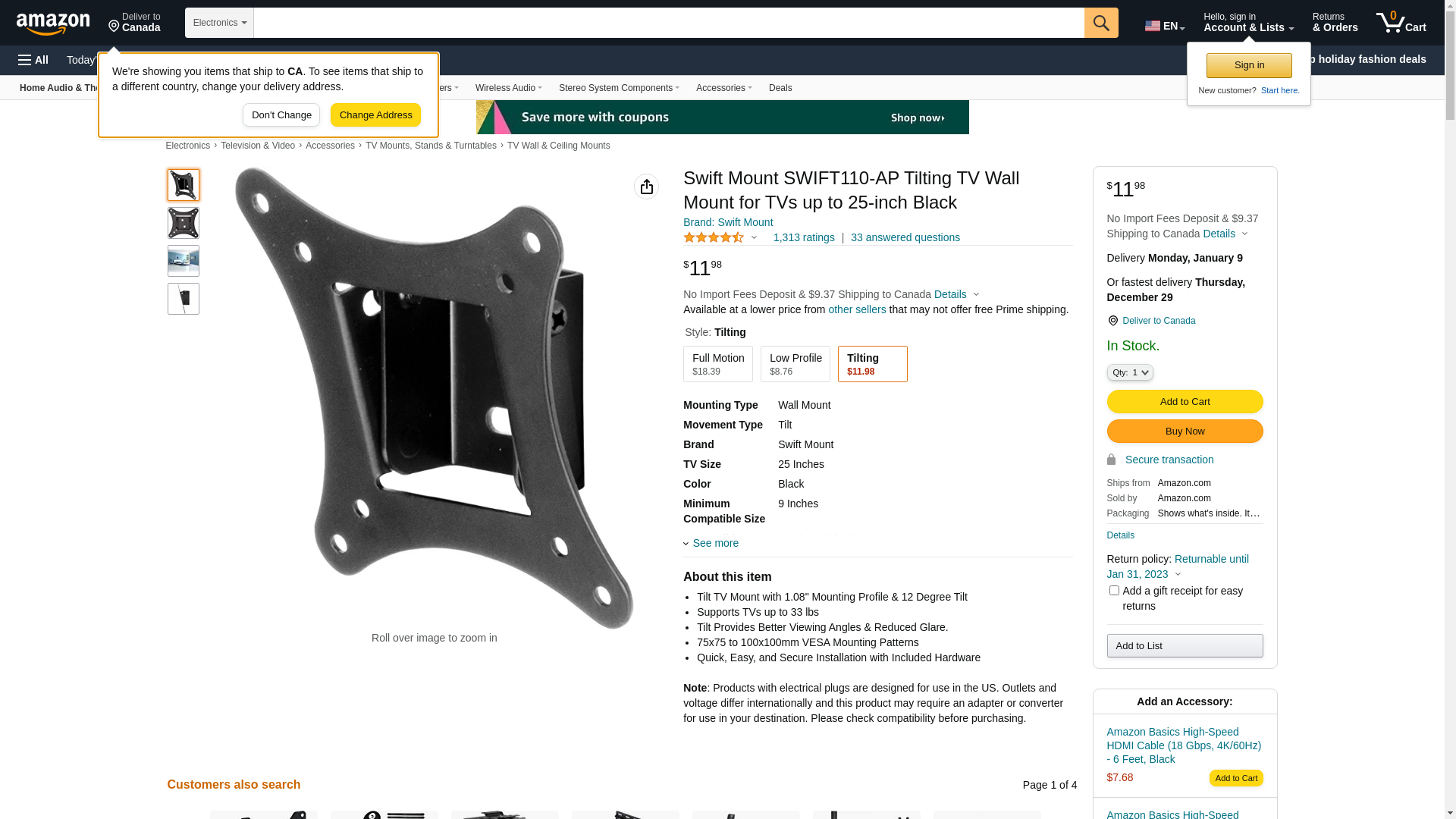The image size is (1456, 819).
Task: Select the second product thumbnail
Action: click(x=184, y=223)
